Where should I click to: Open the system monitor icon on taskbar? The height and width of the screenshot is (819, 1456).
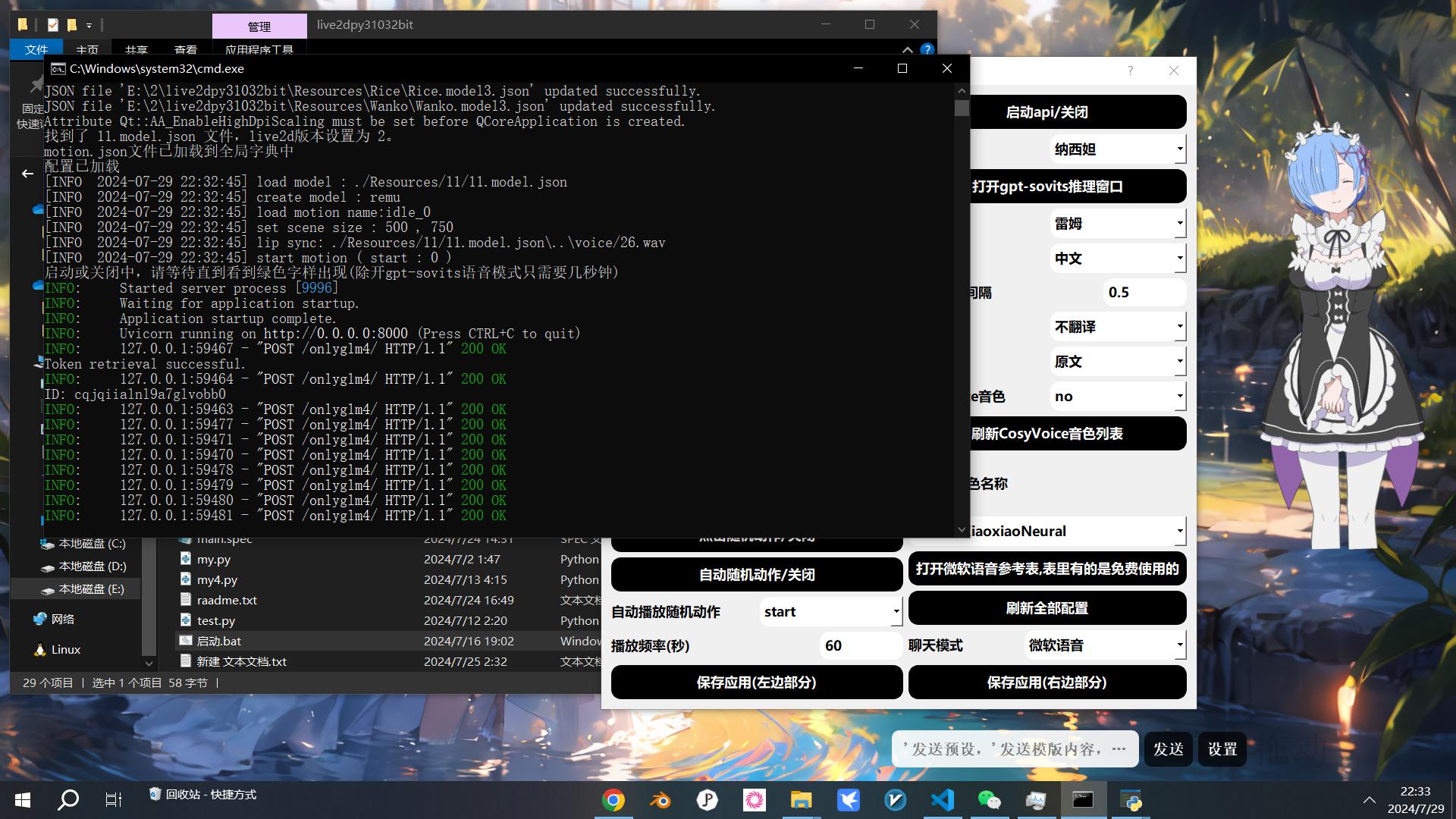pos(1037,800)
